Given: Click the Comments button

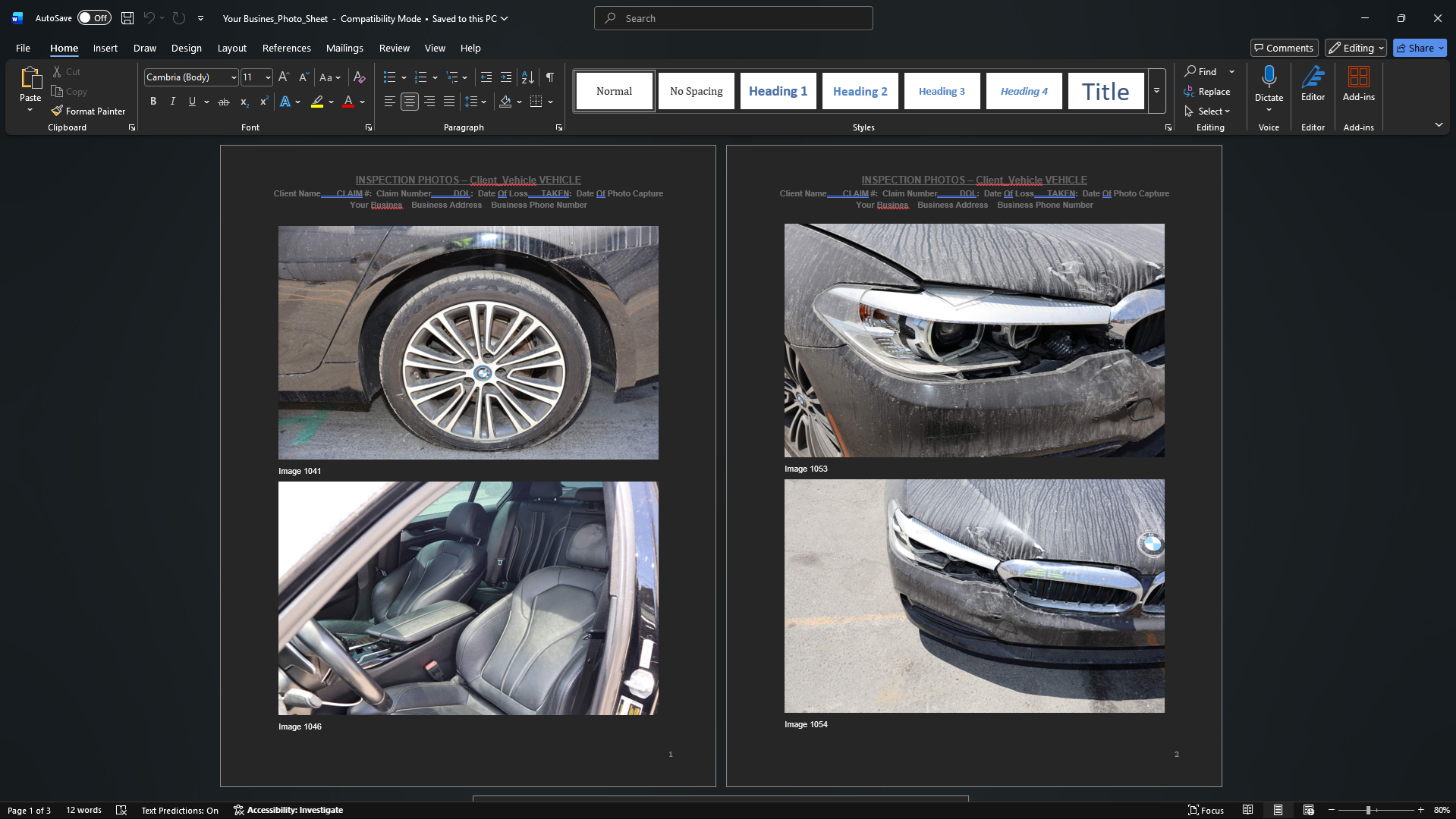Looking at the screenshot, I should coord(1284,47).
